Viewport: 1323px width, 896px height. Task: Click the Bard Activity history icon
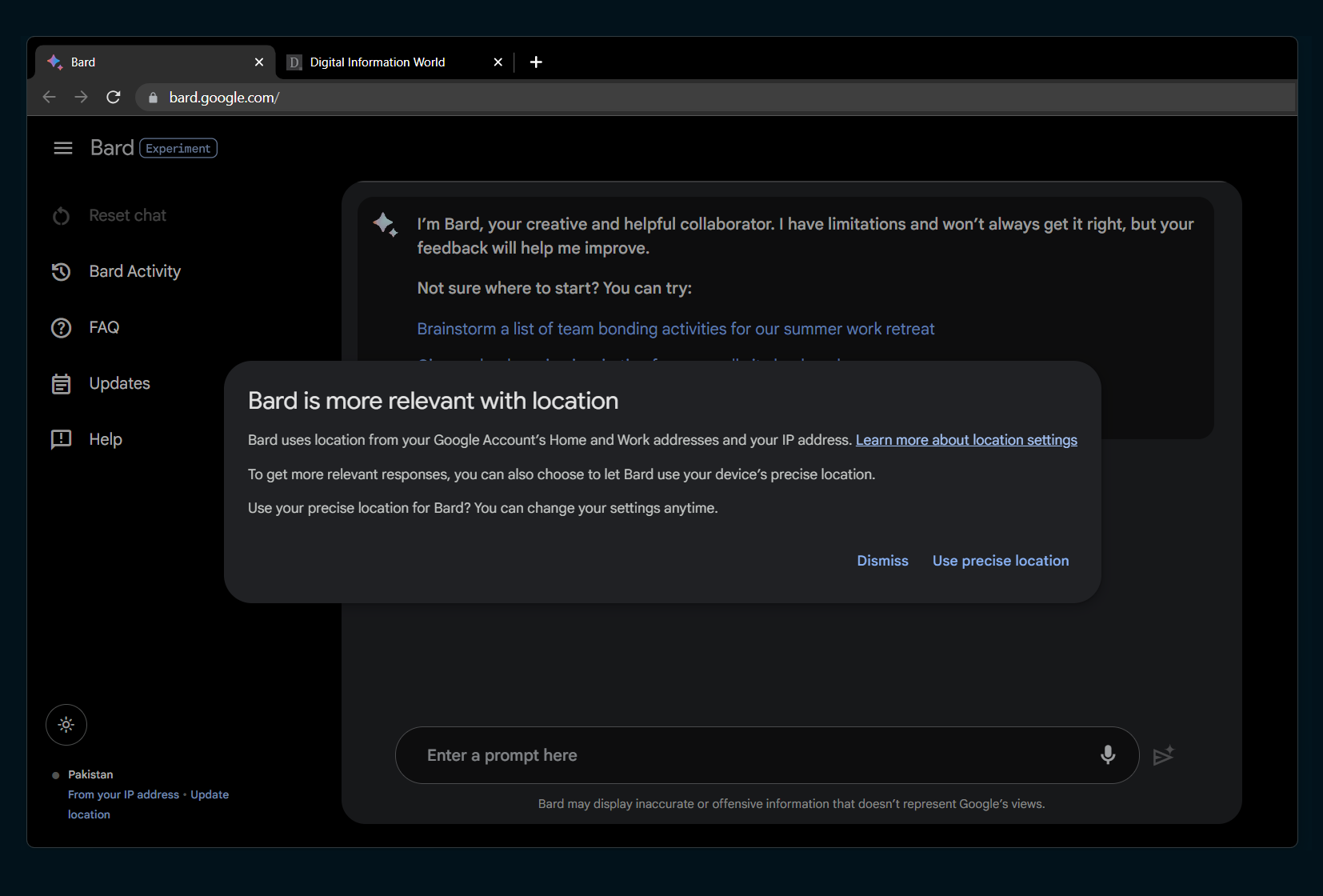[x=62, y=272]
